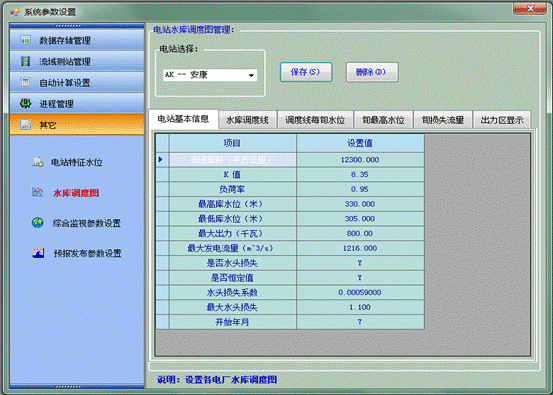Select the value 330.000
553x395 pixels.
pos(360,204)
